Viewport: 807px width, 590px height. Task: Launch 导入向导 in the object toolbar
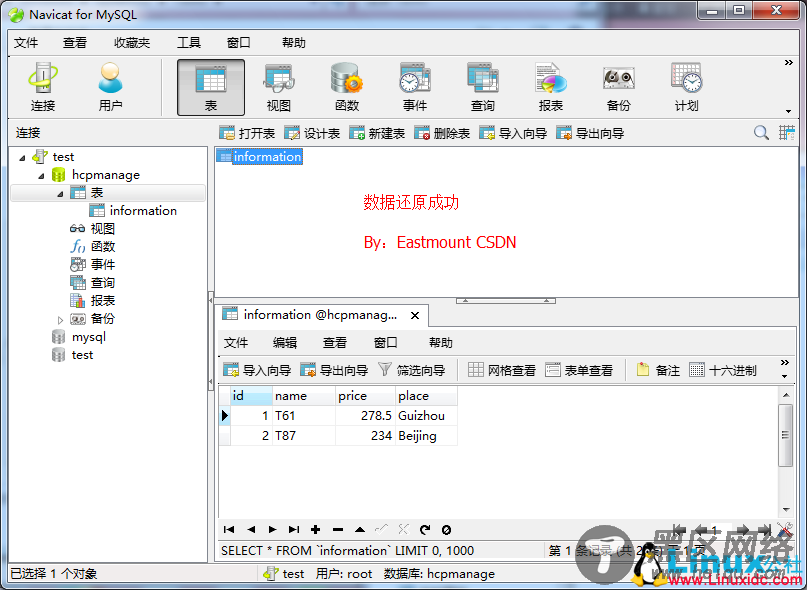pos(513,133)
